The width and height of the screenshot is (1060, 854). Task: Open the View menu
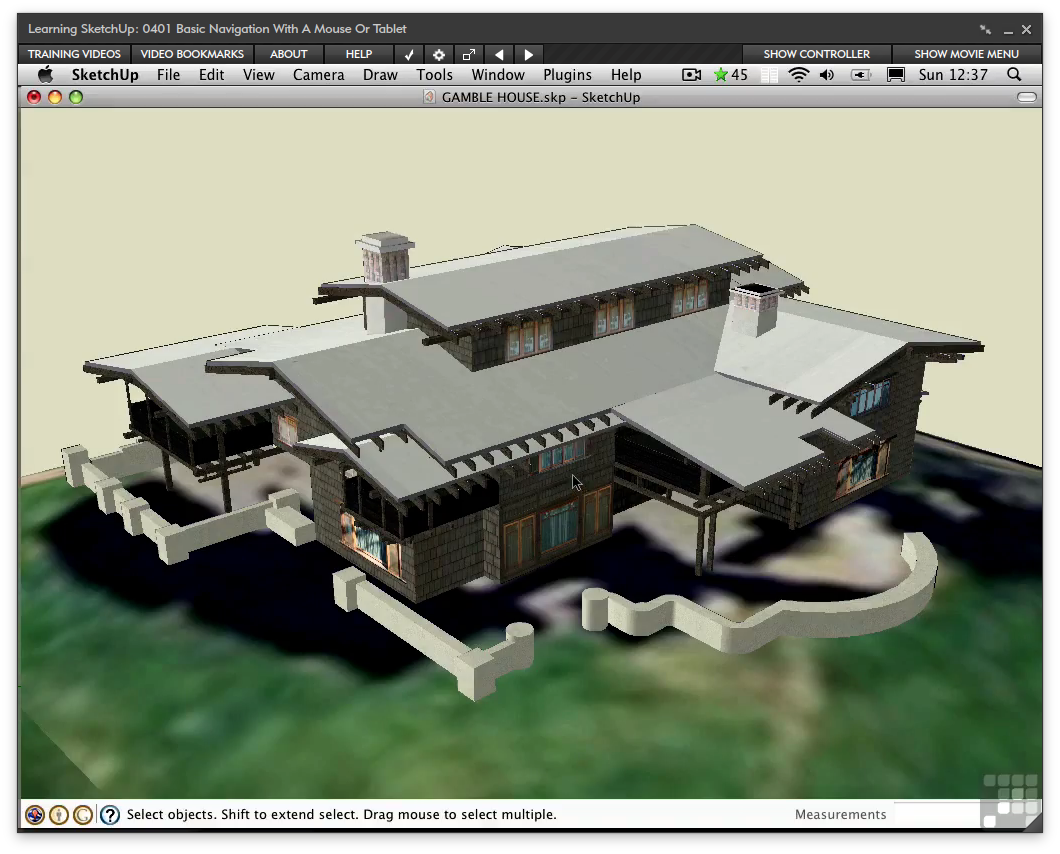pyautogui.click(x=259, y=75)
